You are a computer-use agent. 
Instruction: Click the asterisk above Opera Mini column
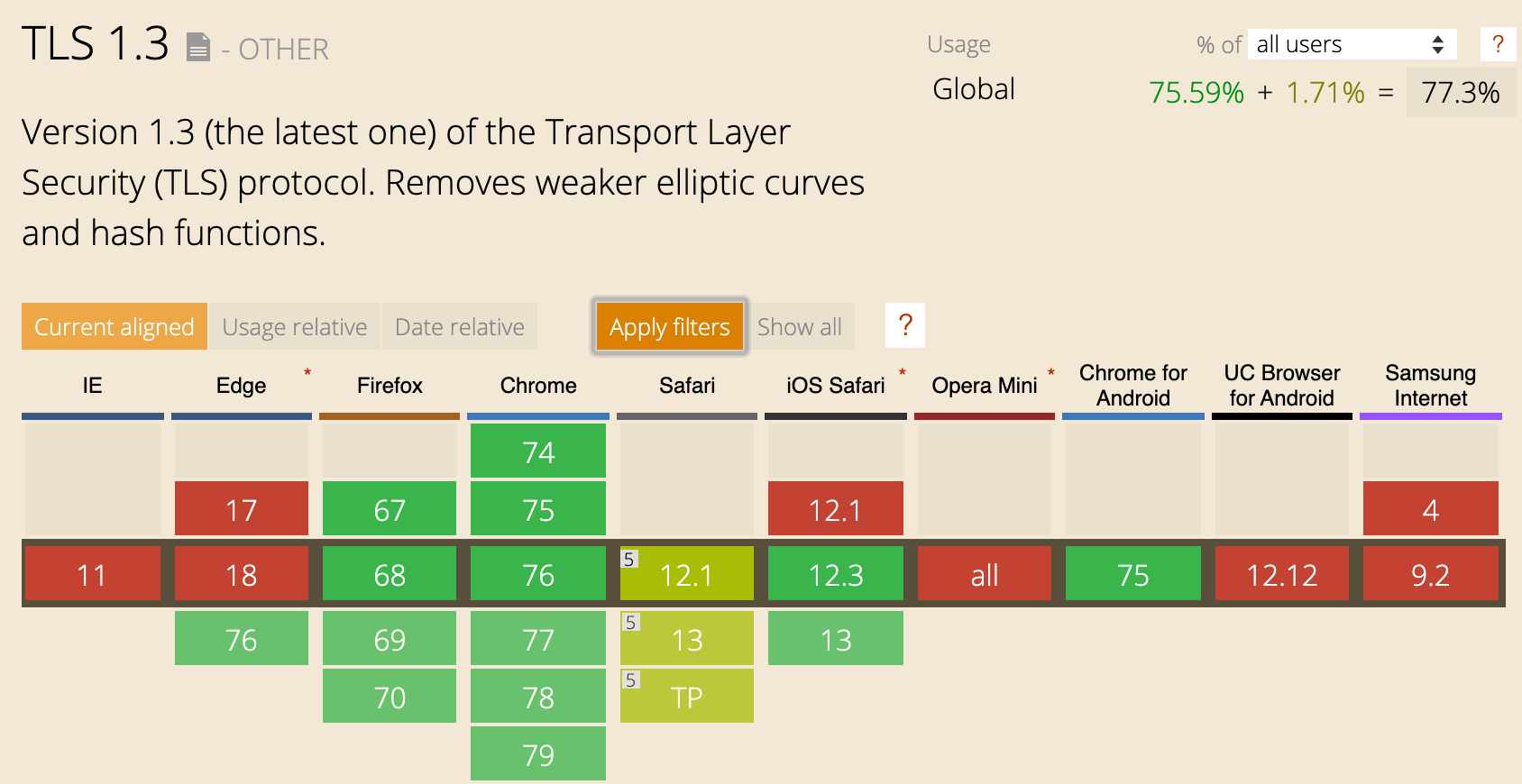click(1050, 370)
